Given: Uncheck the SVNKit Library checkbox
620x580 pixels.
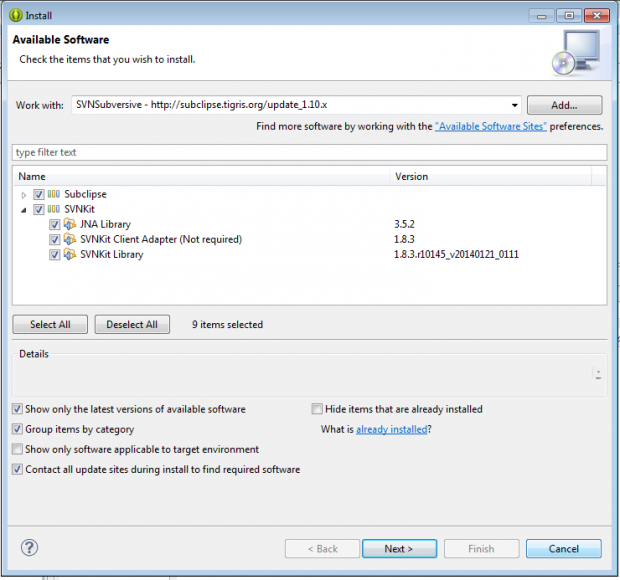Looking at the screenshot, I should [55, 255].
